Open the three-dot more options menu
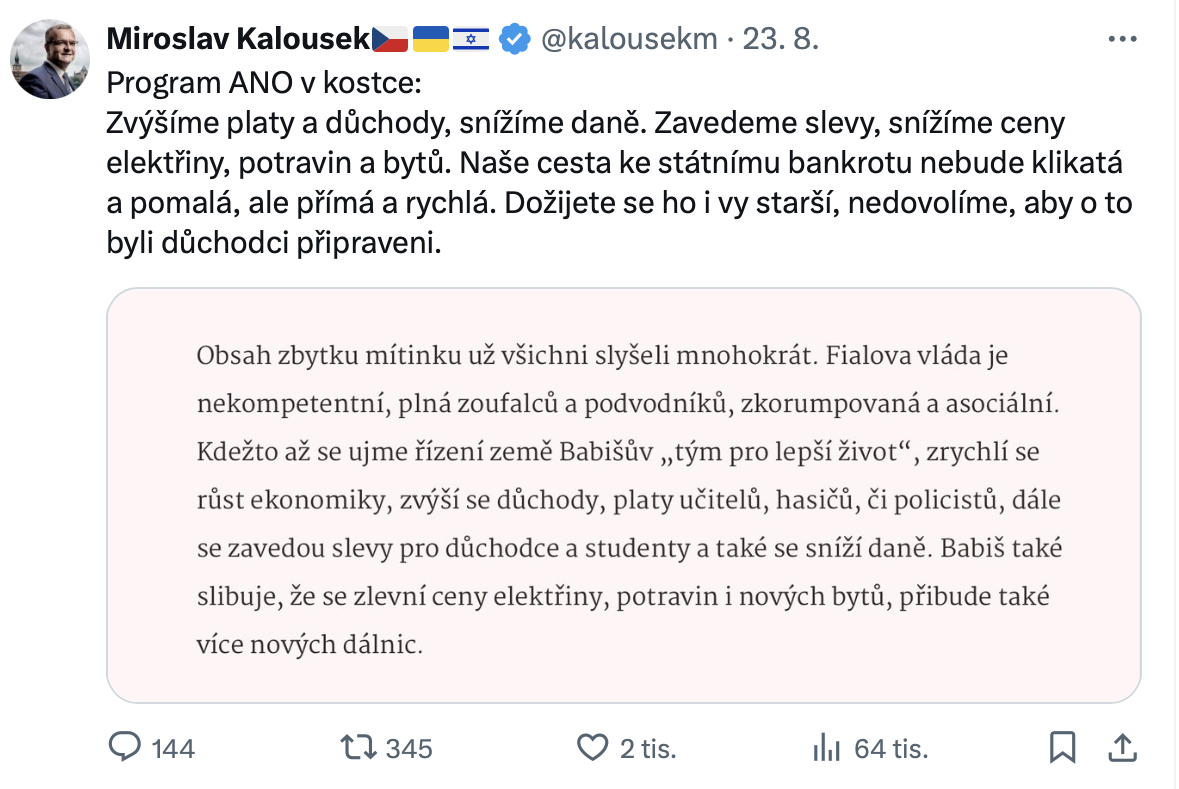 click(x=1123, y=39)
